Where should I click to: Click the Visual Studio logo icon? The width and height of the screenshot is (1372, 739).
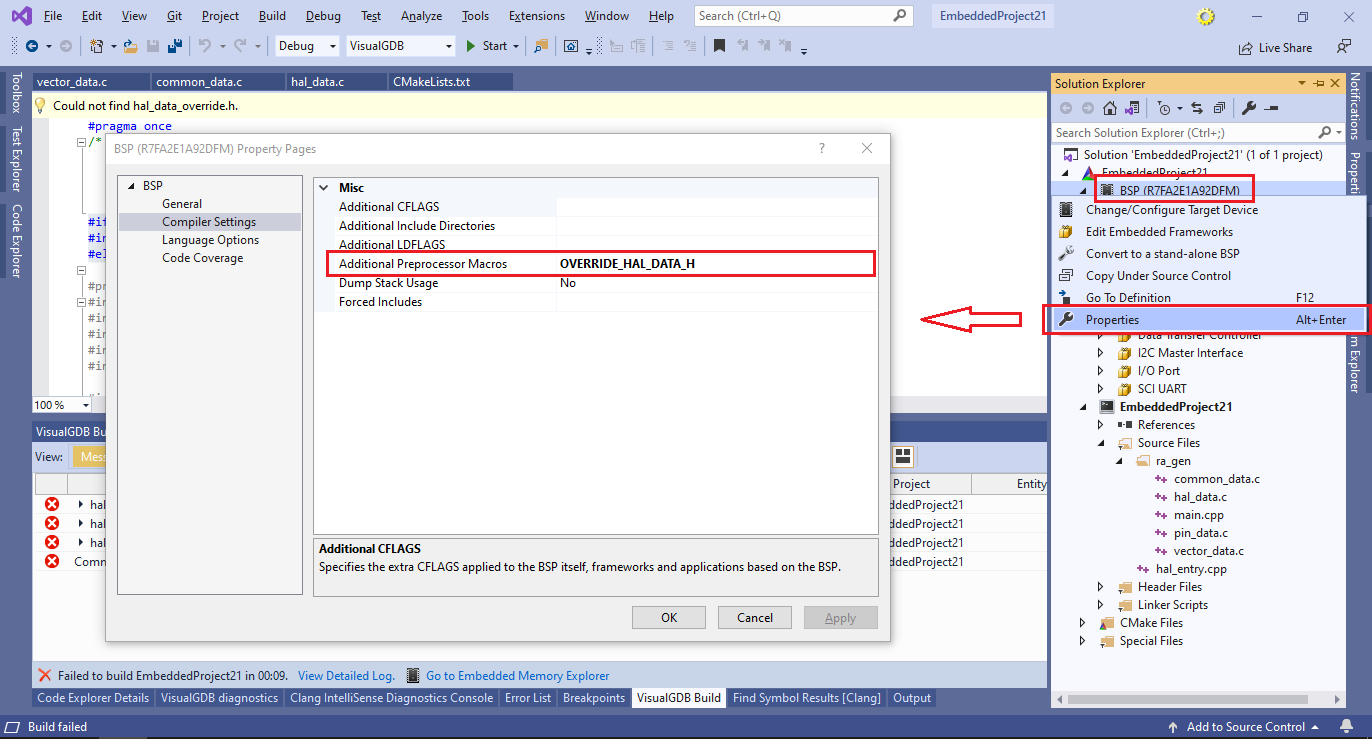19,16
